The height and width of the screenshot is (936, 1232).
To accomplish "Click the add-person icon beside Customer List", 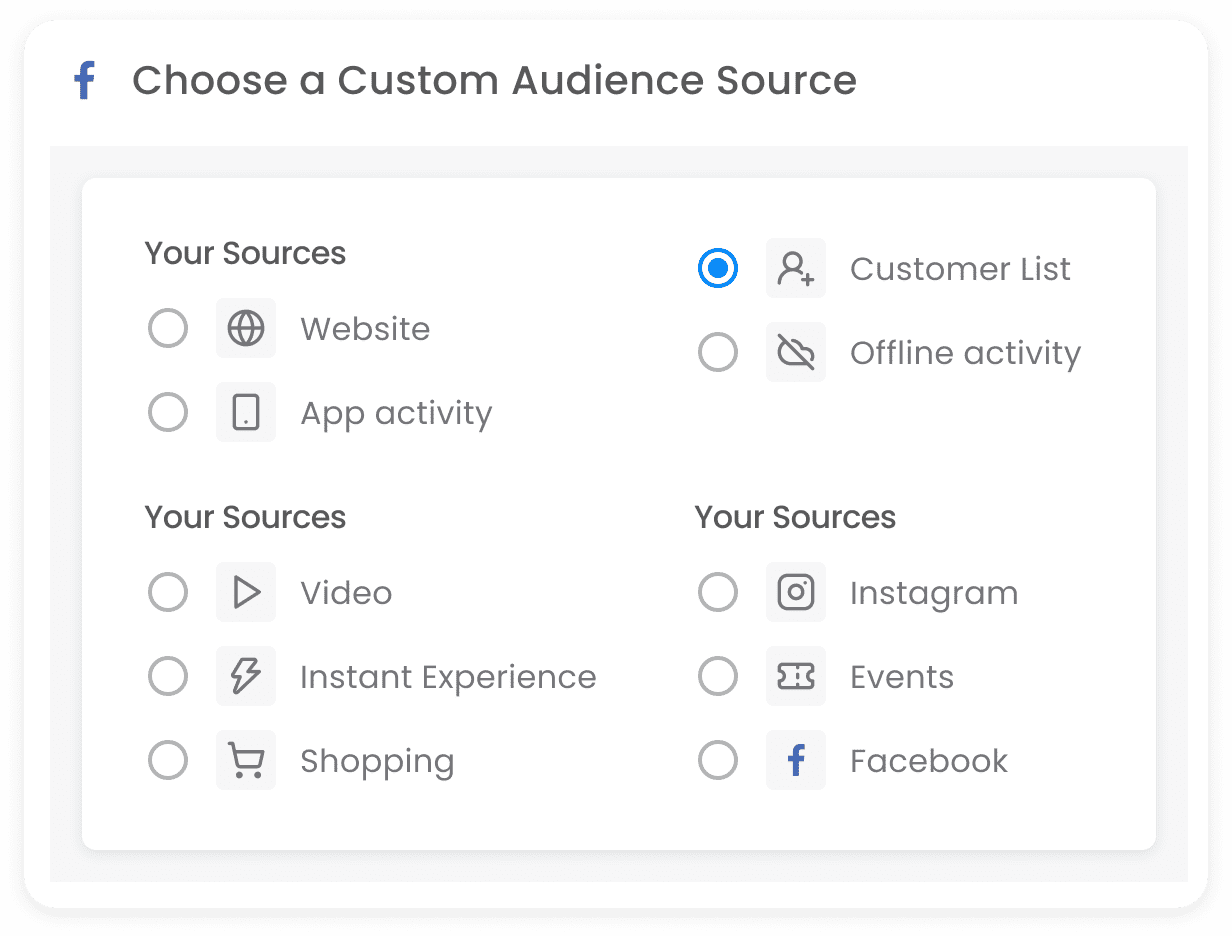I will [796, 268].
